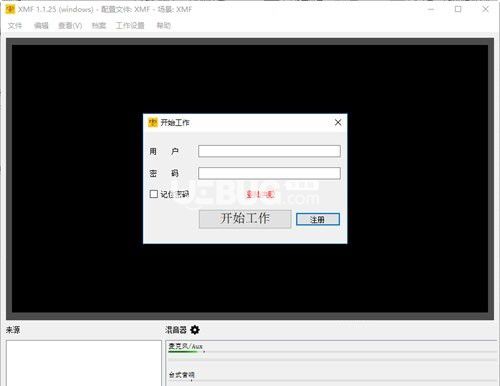Click the large 开始工作 button

pyautogui.click(x=245, y=219)
